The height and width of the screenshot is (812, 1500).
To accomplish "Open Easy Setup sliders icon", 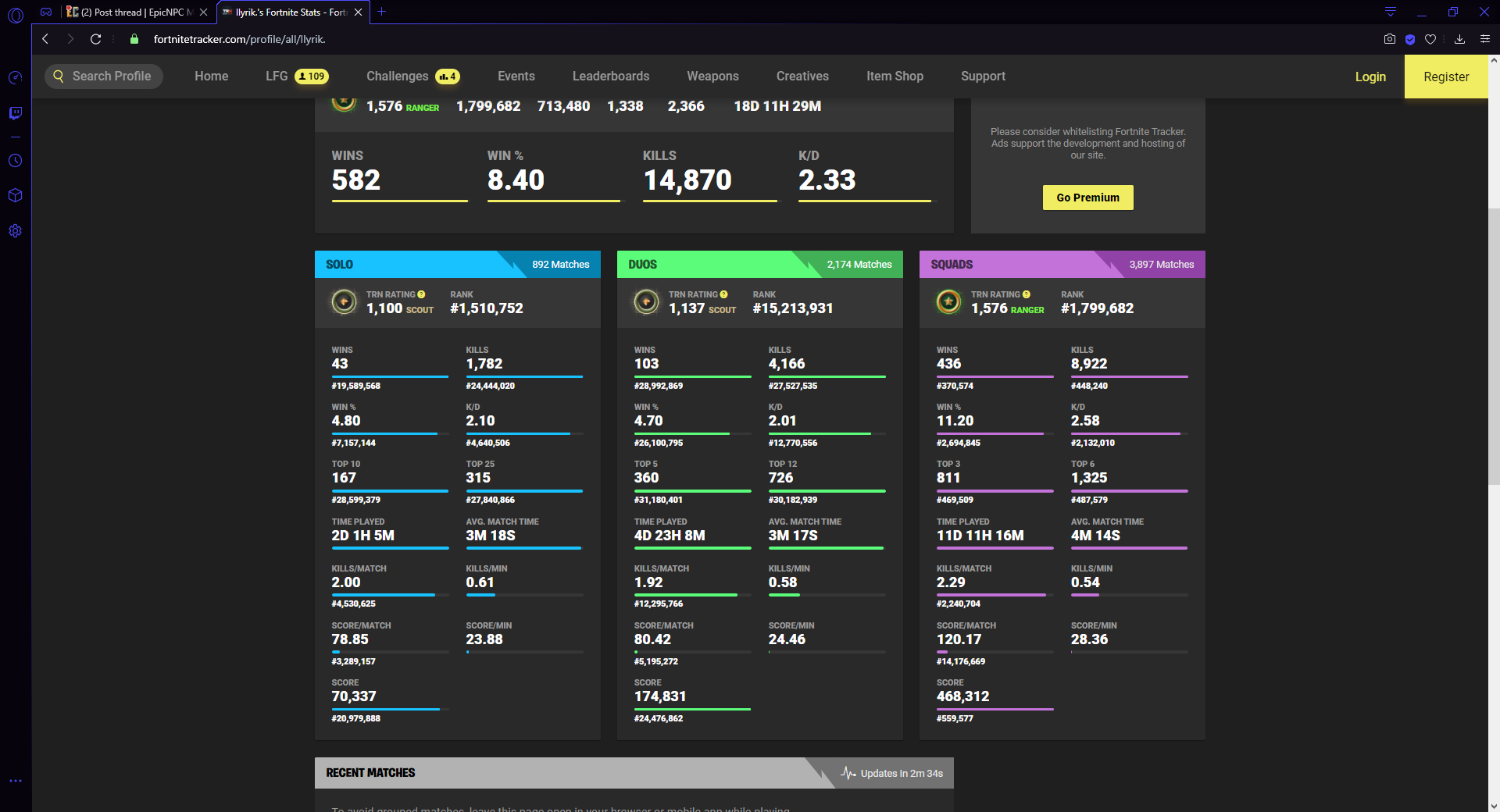I will (1485, 39).
